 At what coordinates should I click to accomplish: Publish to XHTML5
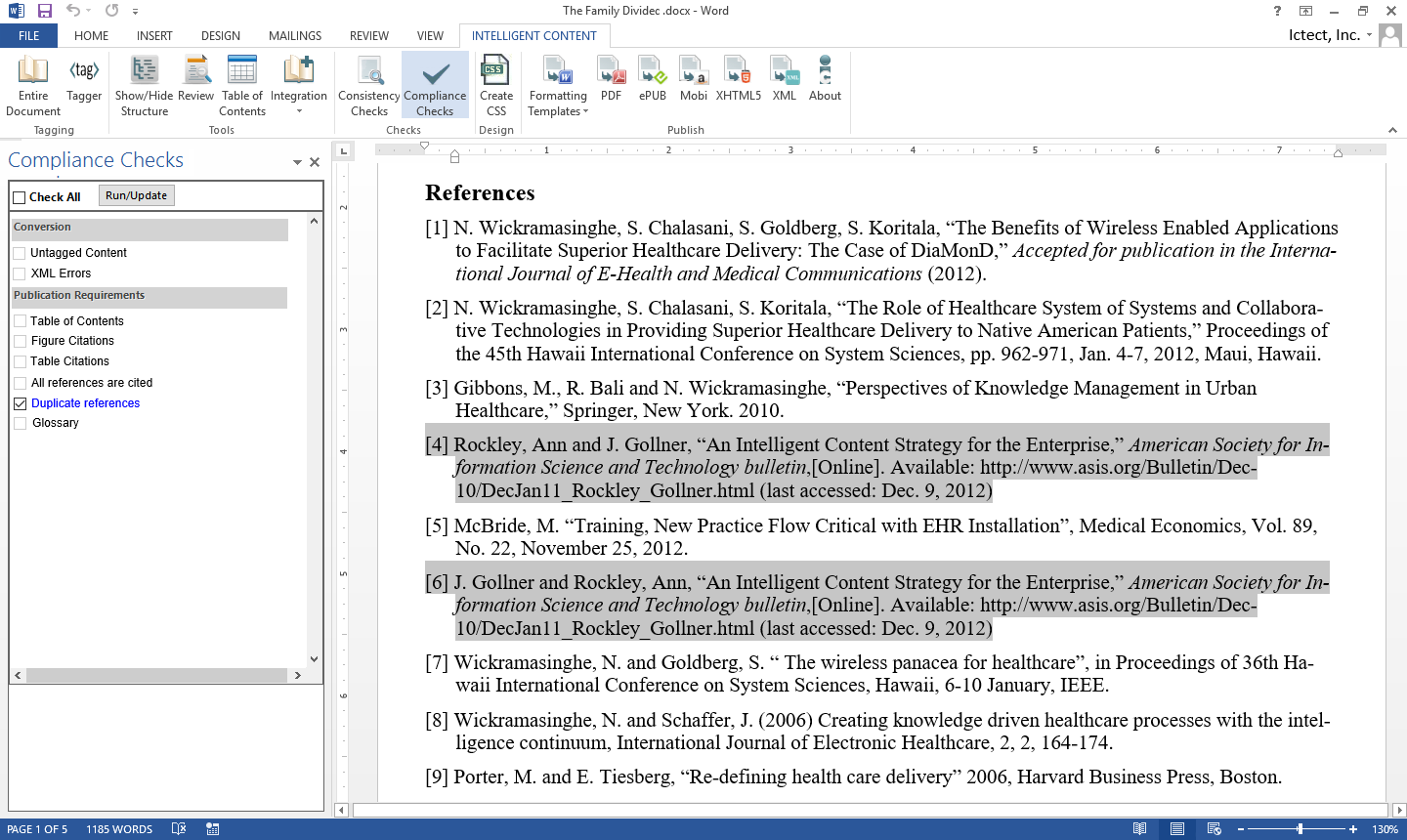point(739,79)
